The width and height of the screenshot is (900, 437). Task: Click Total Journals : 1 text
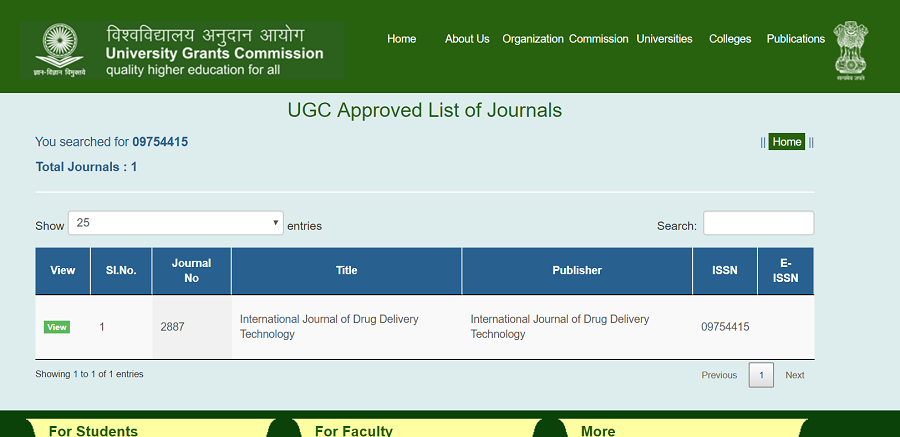tap(86, 167)
